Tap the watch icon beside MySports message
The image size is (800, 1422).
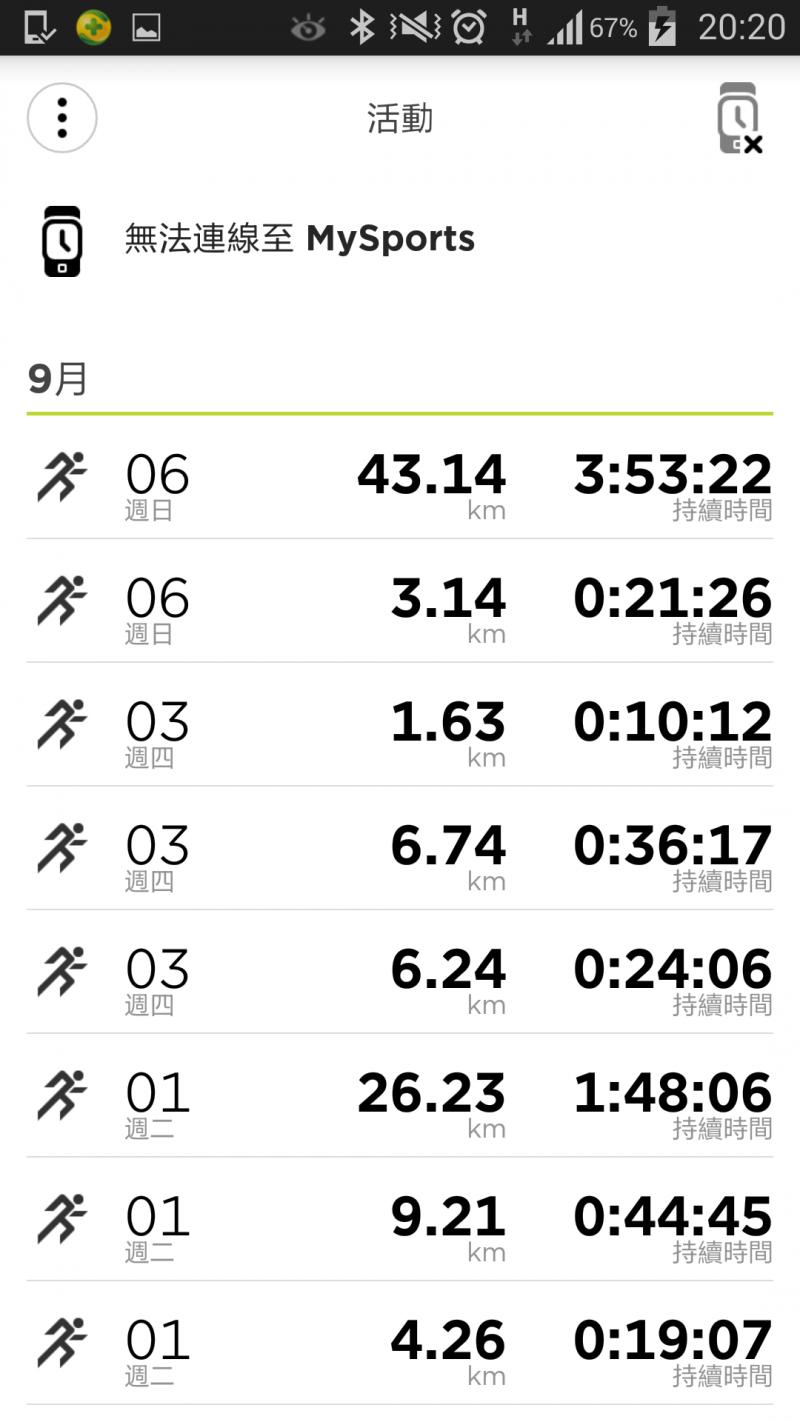[x=62, y=240]
